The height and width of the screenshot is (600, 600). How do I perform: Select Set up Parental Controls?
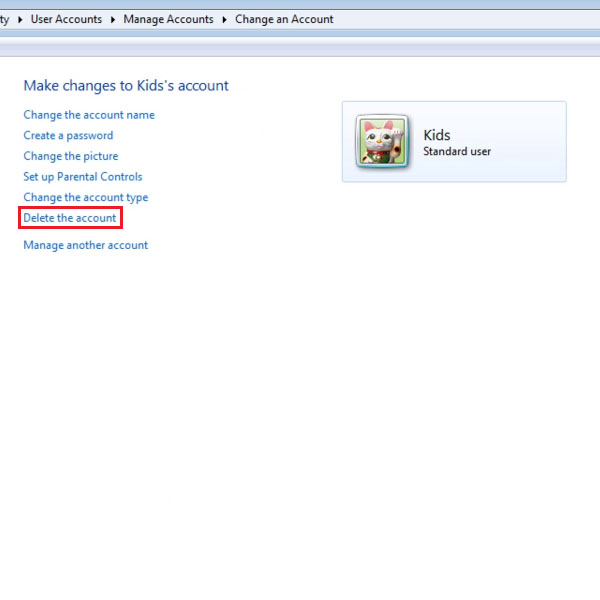click(x=83, y=177)
